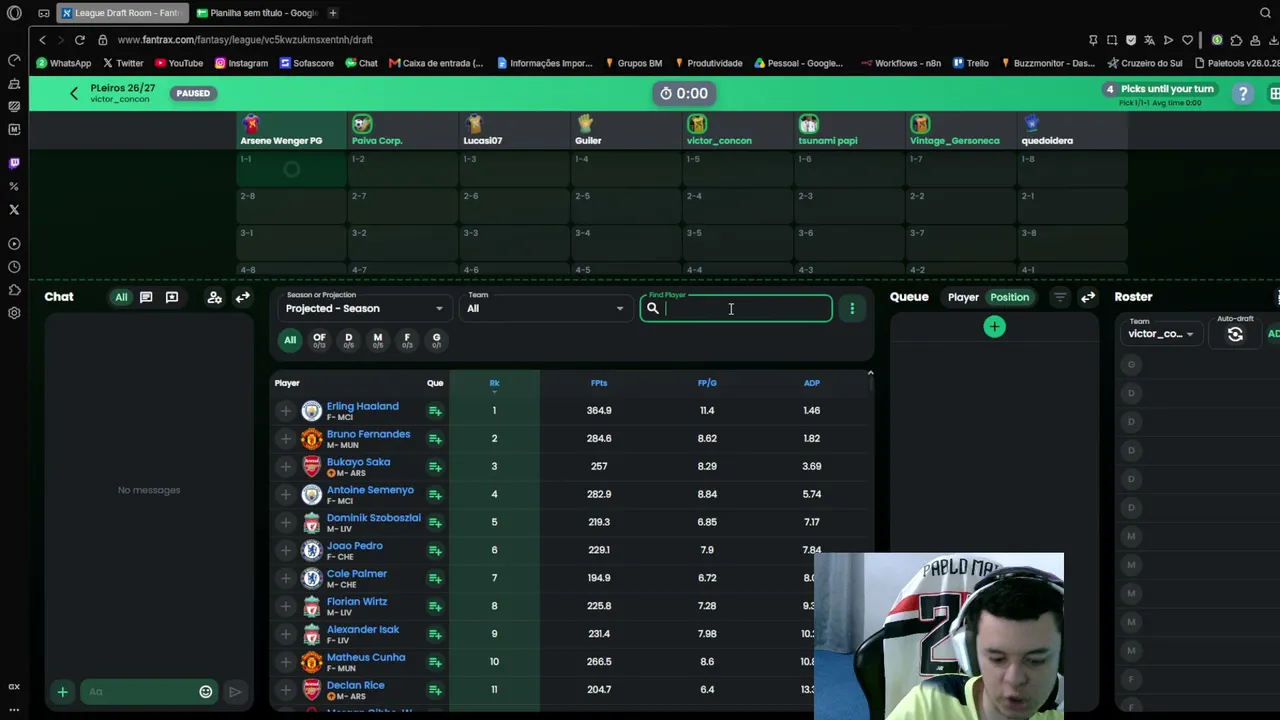The width and height of the screenshot is (1280, 720).
Task: Sort players by the Rk column
Action: pos(494,383)
